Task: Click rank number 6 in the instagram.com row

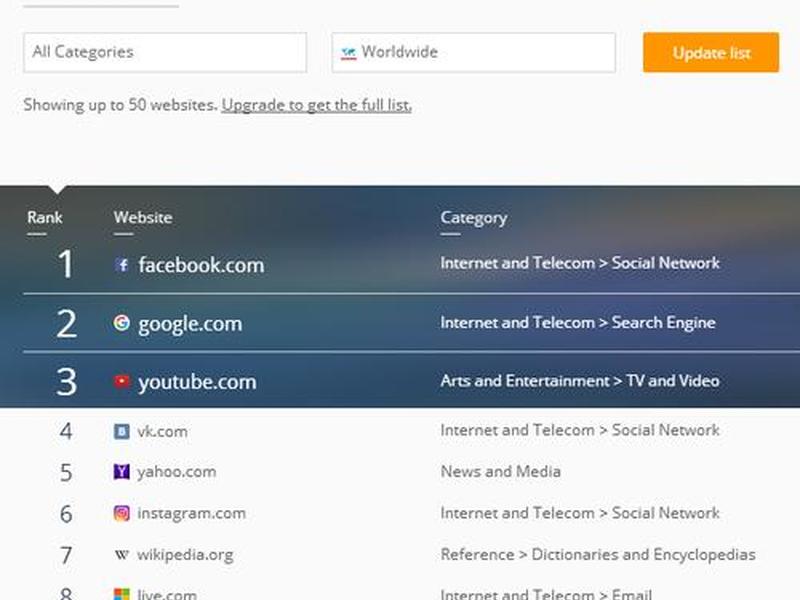Action: pos(66,514)
